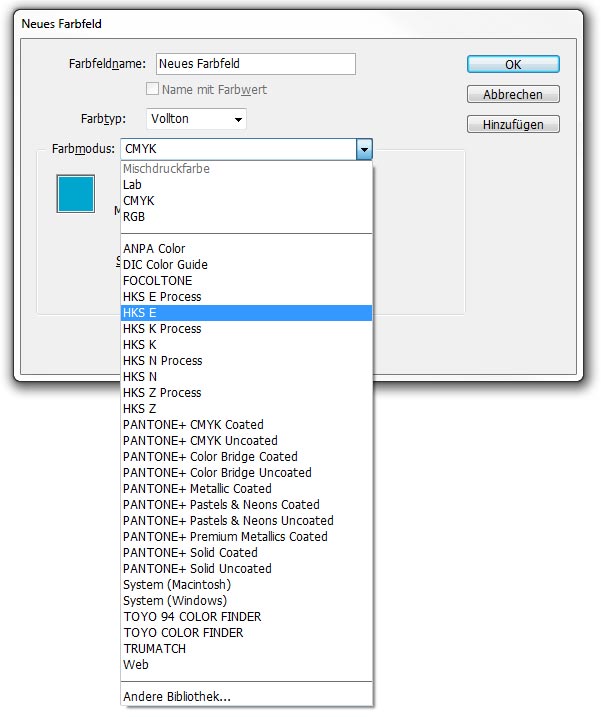Choose System (Macintosh) library
Screen dimensions: 605x717
tap(246, 585)
